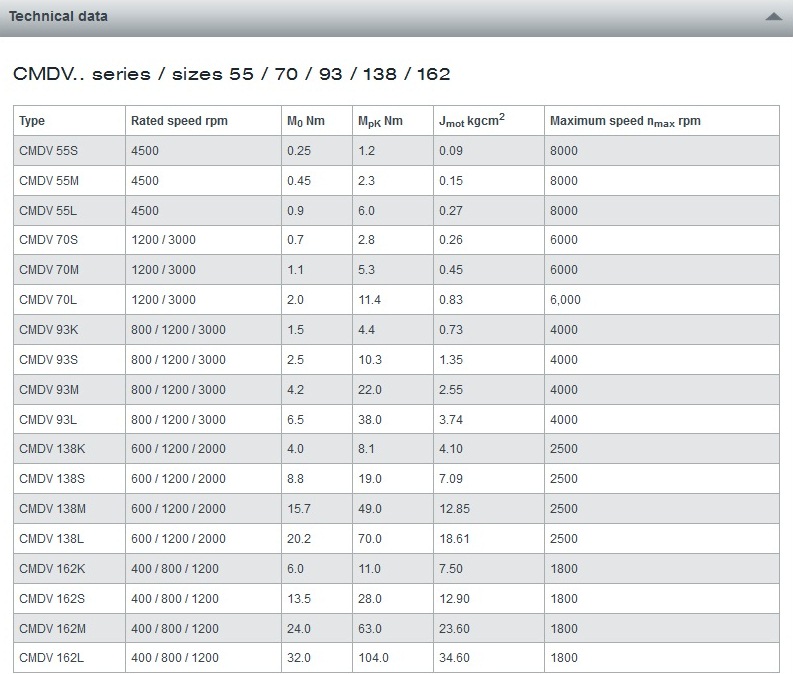Click the 6,000 max speed for CMDV 70L
The height and width of the screenshot is (674, 793).
pos(565,300)
